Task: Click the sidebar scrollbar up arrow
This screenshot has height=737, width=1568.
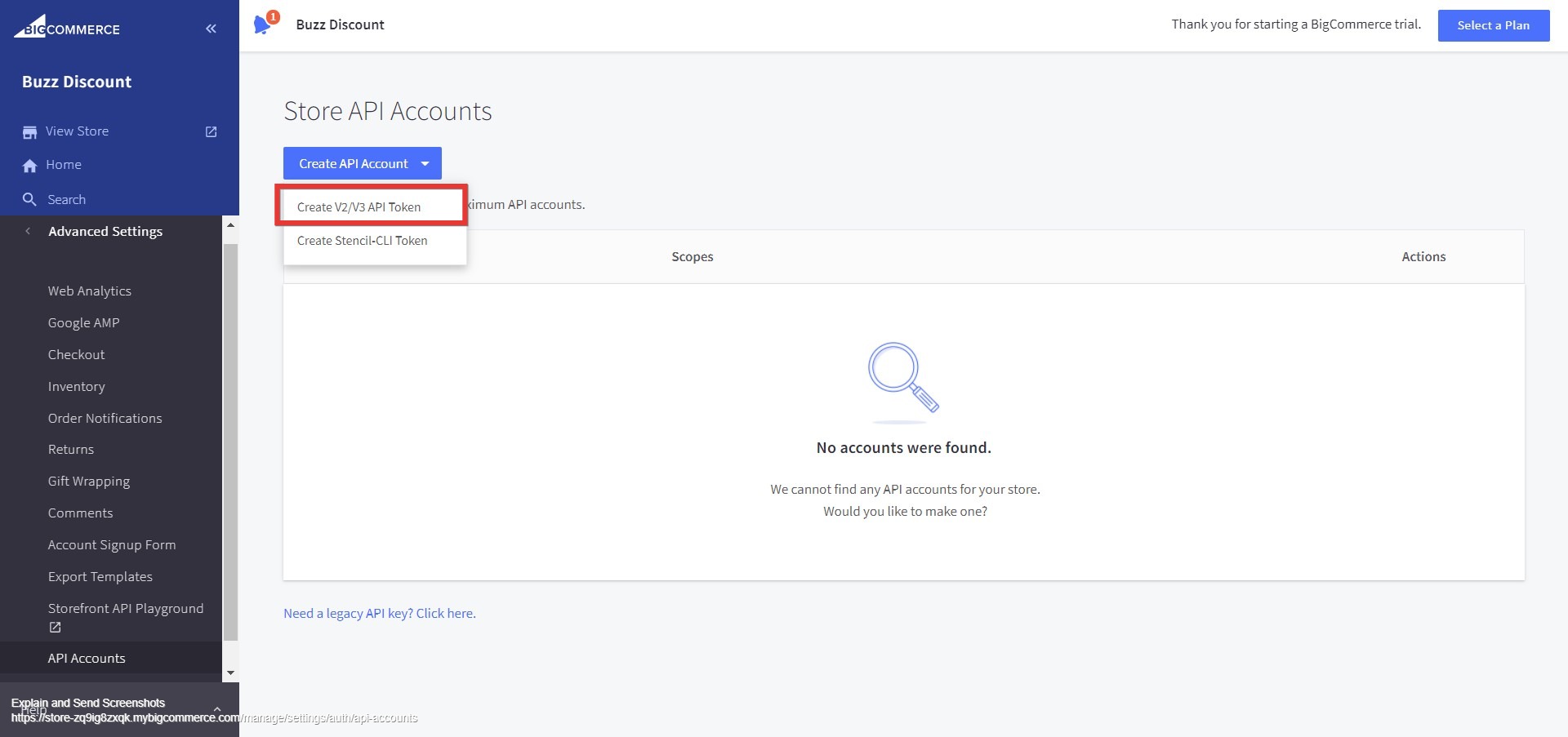Action: [x=230, y=224]
